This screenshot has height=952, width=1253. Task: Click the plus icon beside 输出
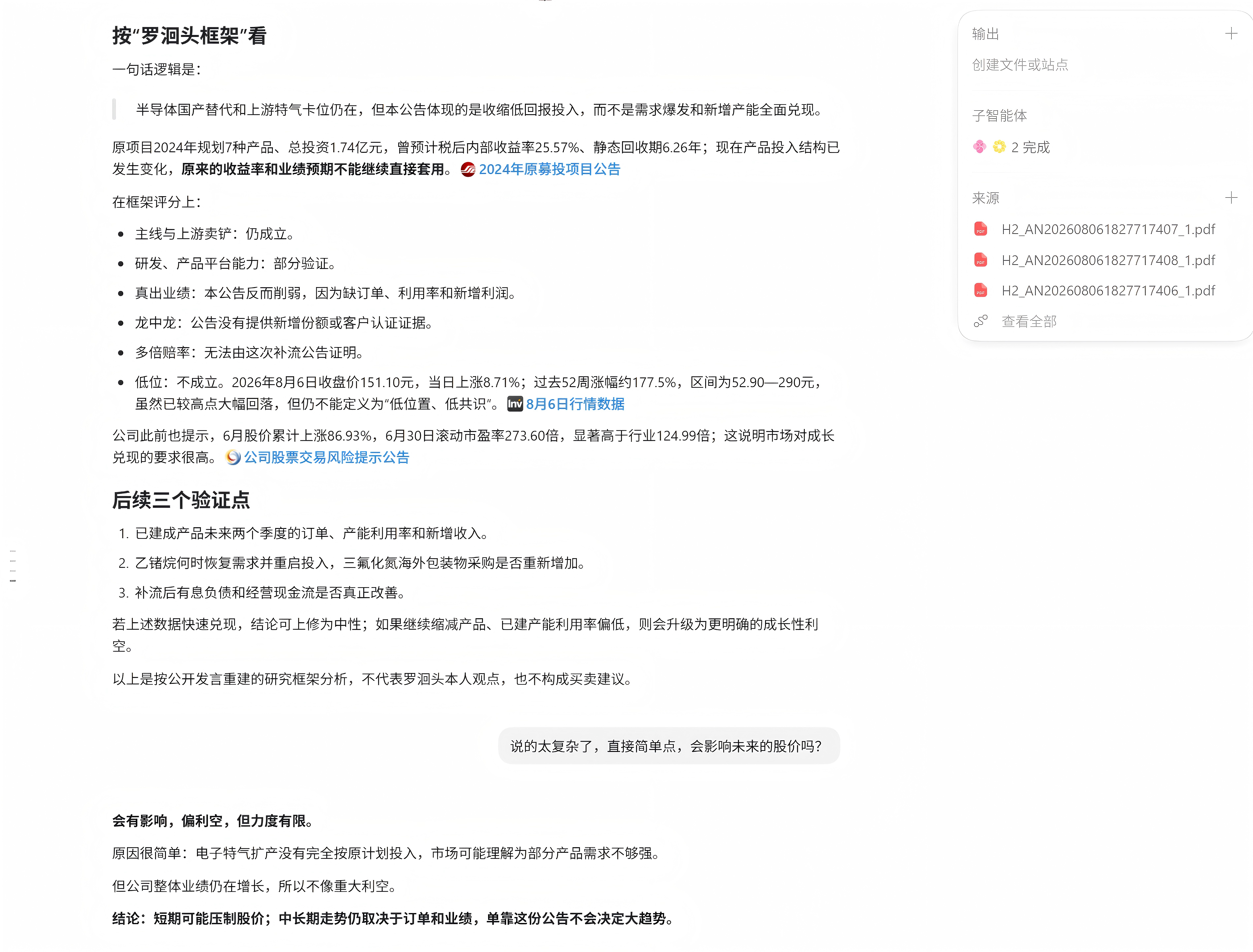[1231, 33]
